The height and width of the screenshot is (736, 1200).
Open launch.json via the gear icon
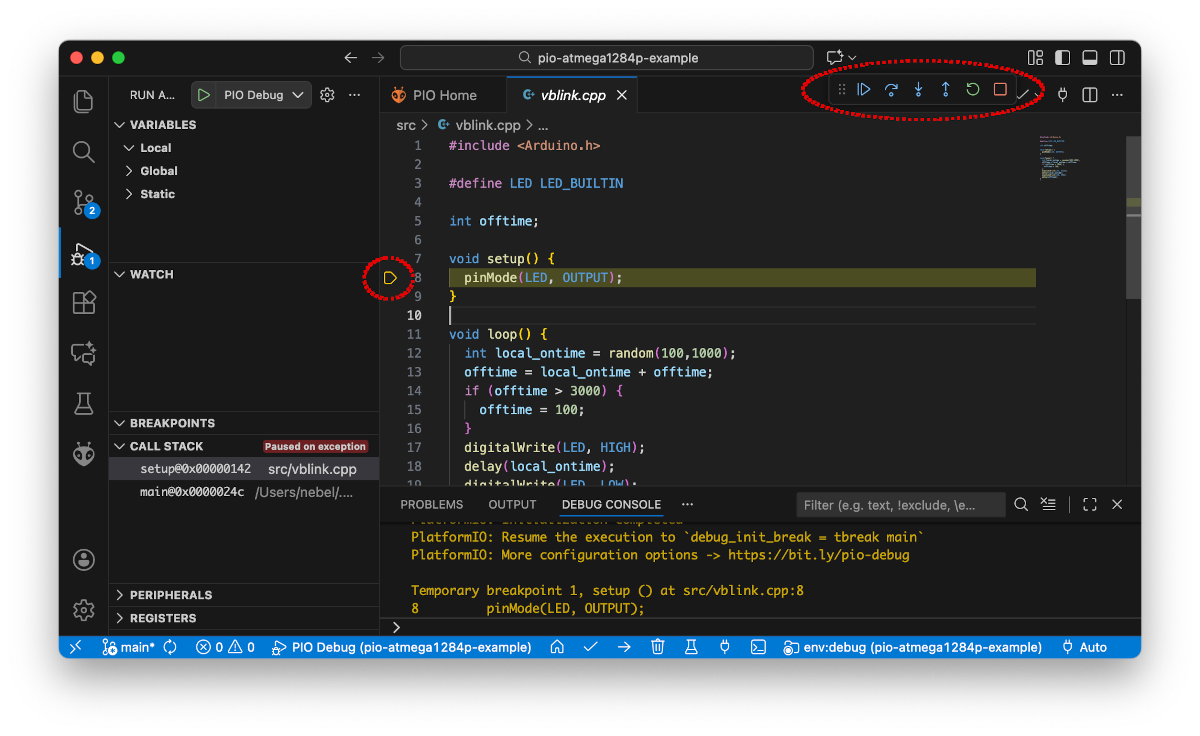click(x=327, y=95)
